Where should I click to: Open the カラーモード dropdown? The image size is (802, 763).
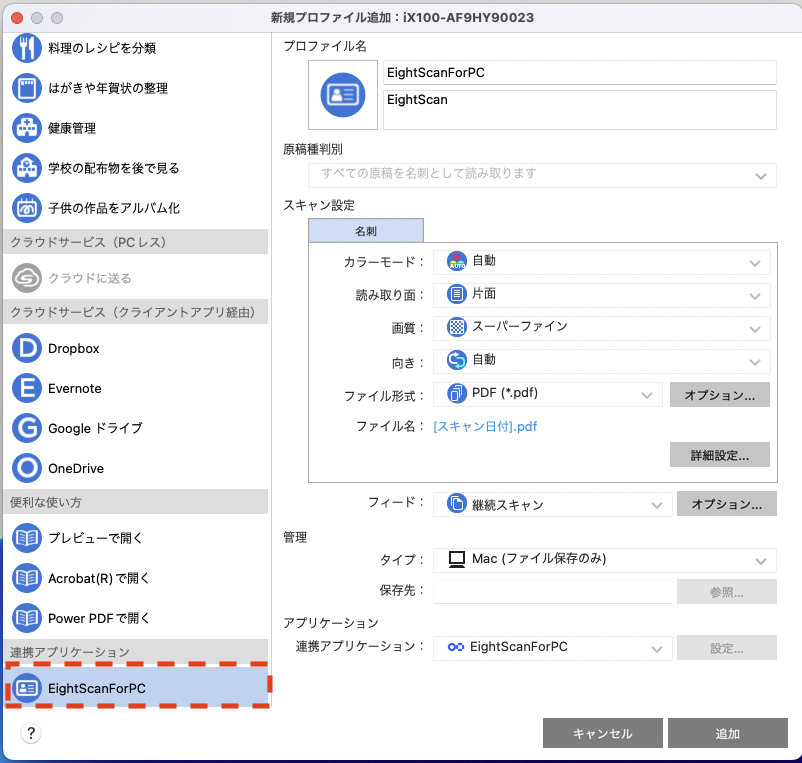point(602,262)
